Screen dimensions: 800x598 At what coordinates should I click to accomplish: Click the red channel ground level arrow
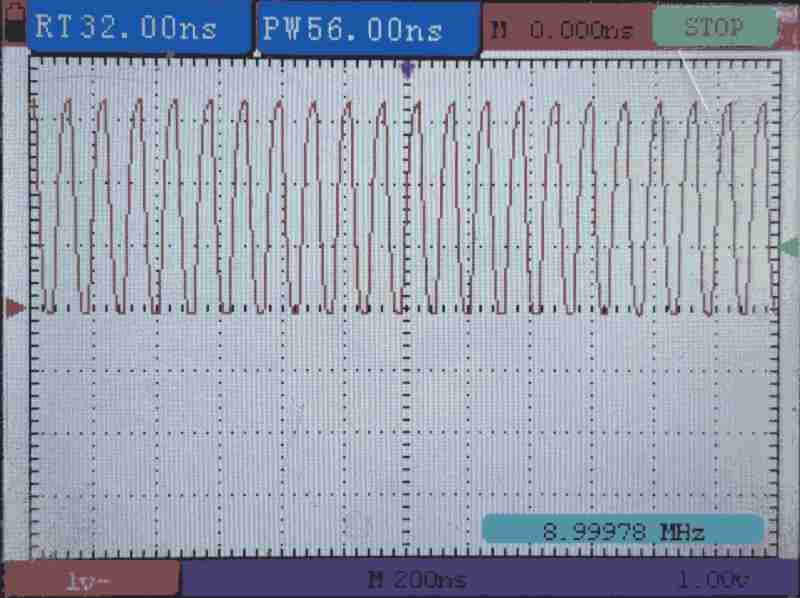(x=14, y=308)
